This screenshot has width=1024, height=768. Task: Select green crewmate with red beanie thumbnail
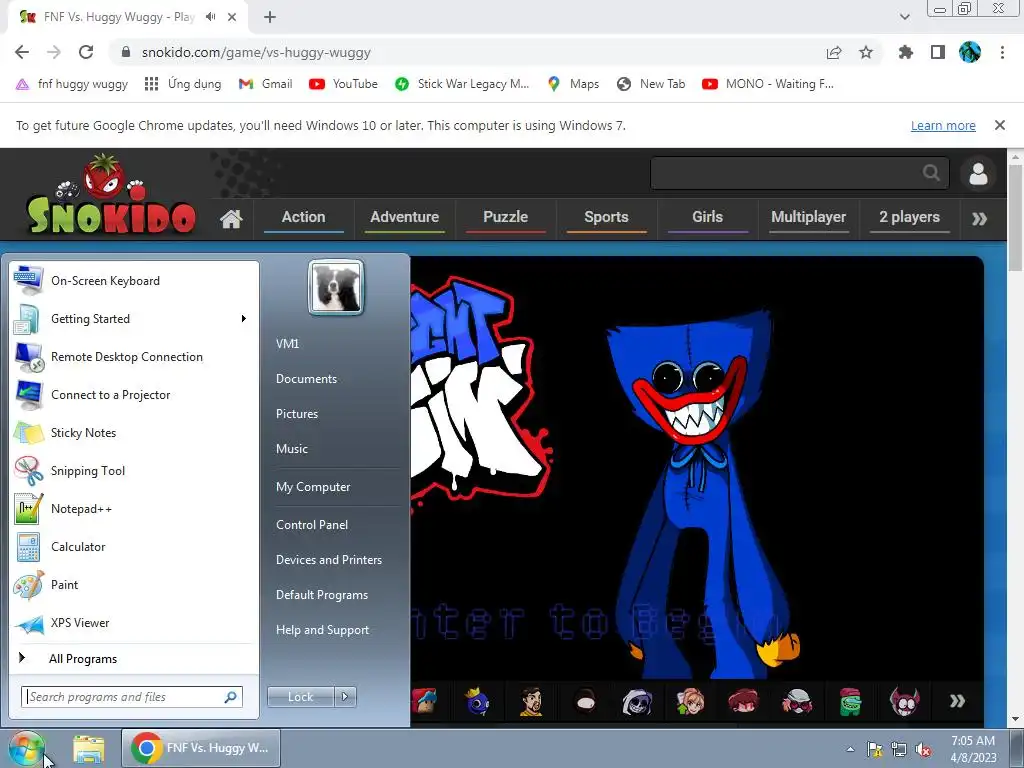click(850, 701)
